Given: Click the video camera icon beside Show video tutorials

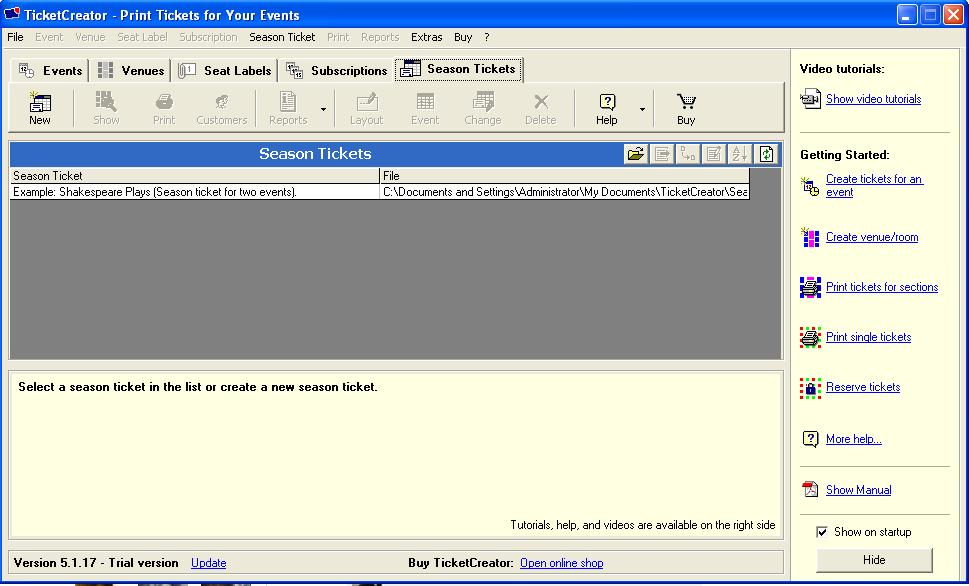Looking at the screenshot, I should tap(810, 99).
